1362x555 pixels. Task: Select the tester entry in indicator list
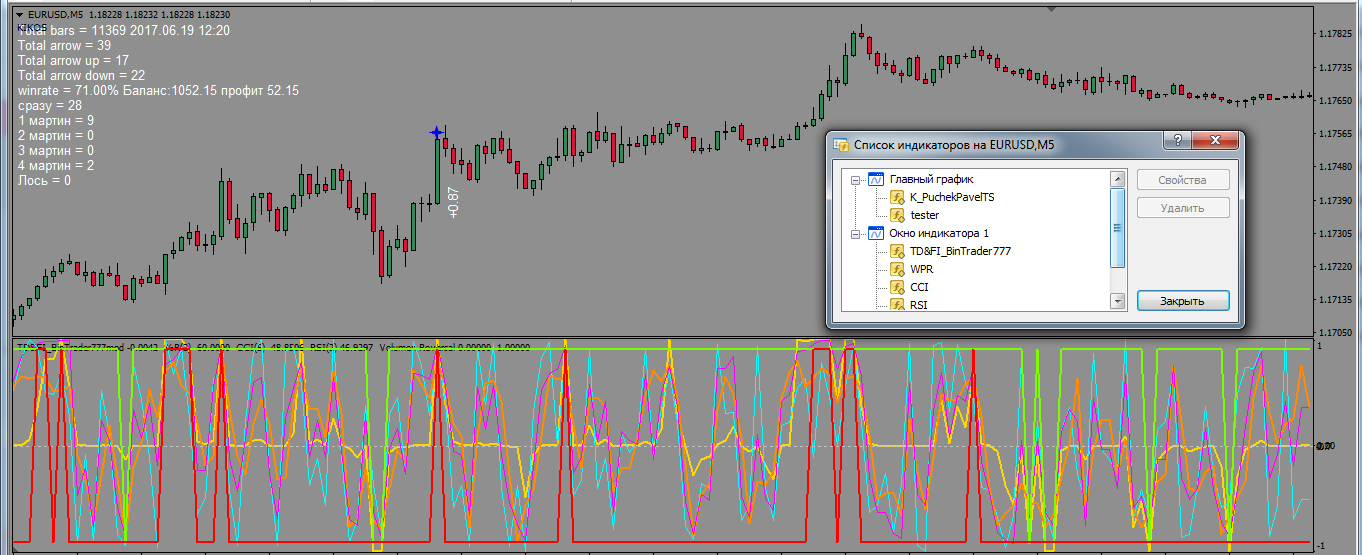tap(924, 215)
